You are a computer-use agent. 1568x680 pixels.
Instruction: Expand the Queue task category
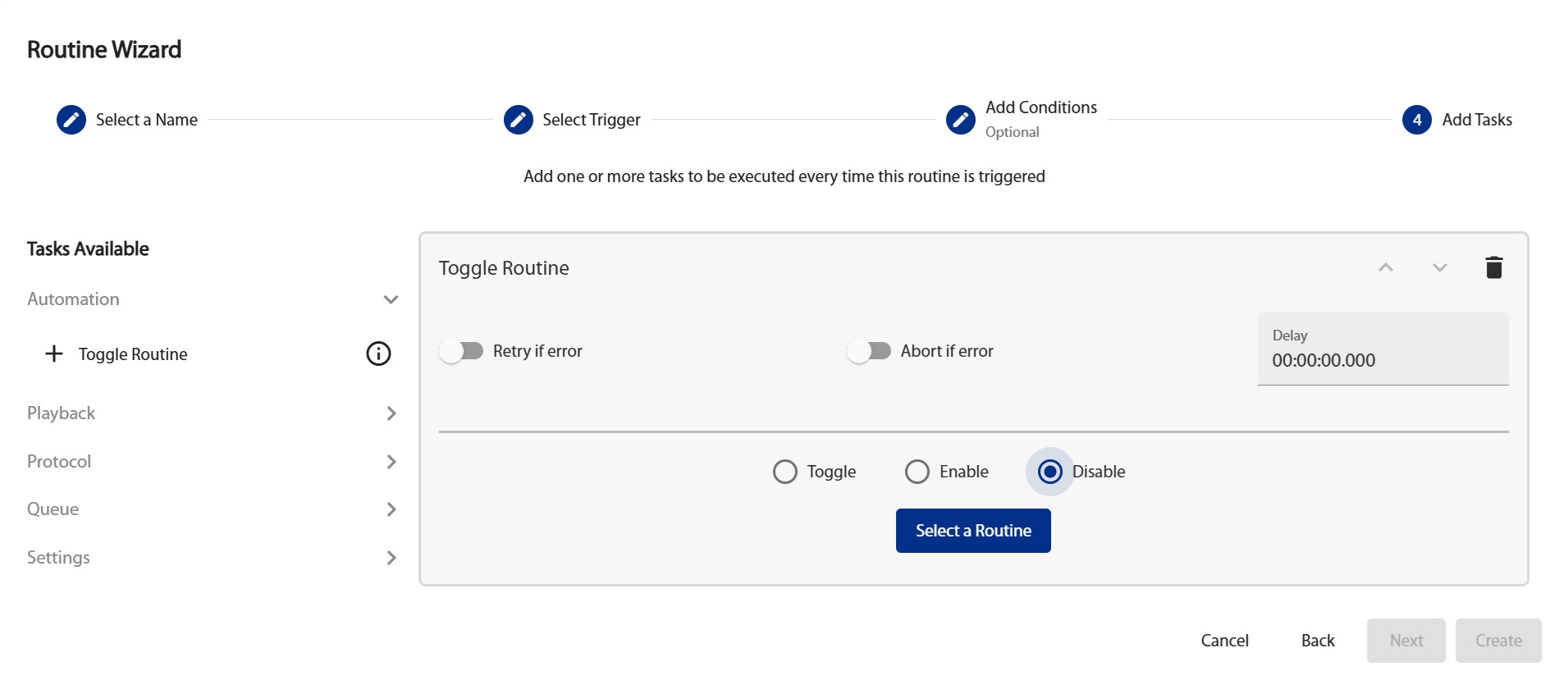(x=391, y=509)
